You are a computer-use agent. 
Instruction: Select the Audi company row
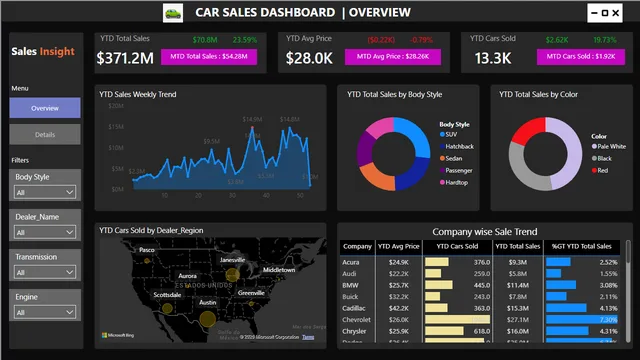480,273
